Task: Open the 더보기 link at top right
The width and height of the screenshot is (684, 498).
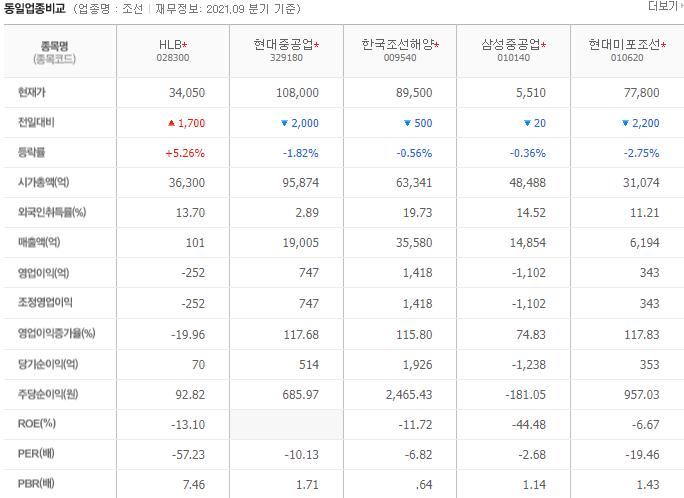Action: pos(665,6)
